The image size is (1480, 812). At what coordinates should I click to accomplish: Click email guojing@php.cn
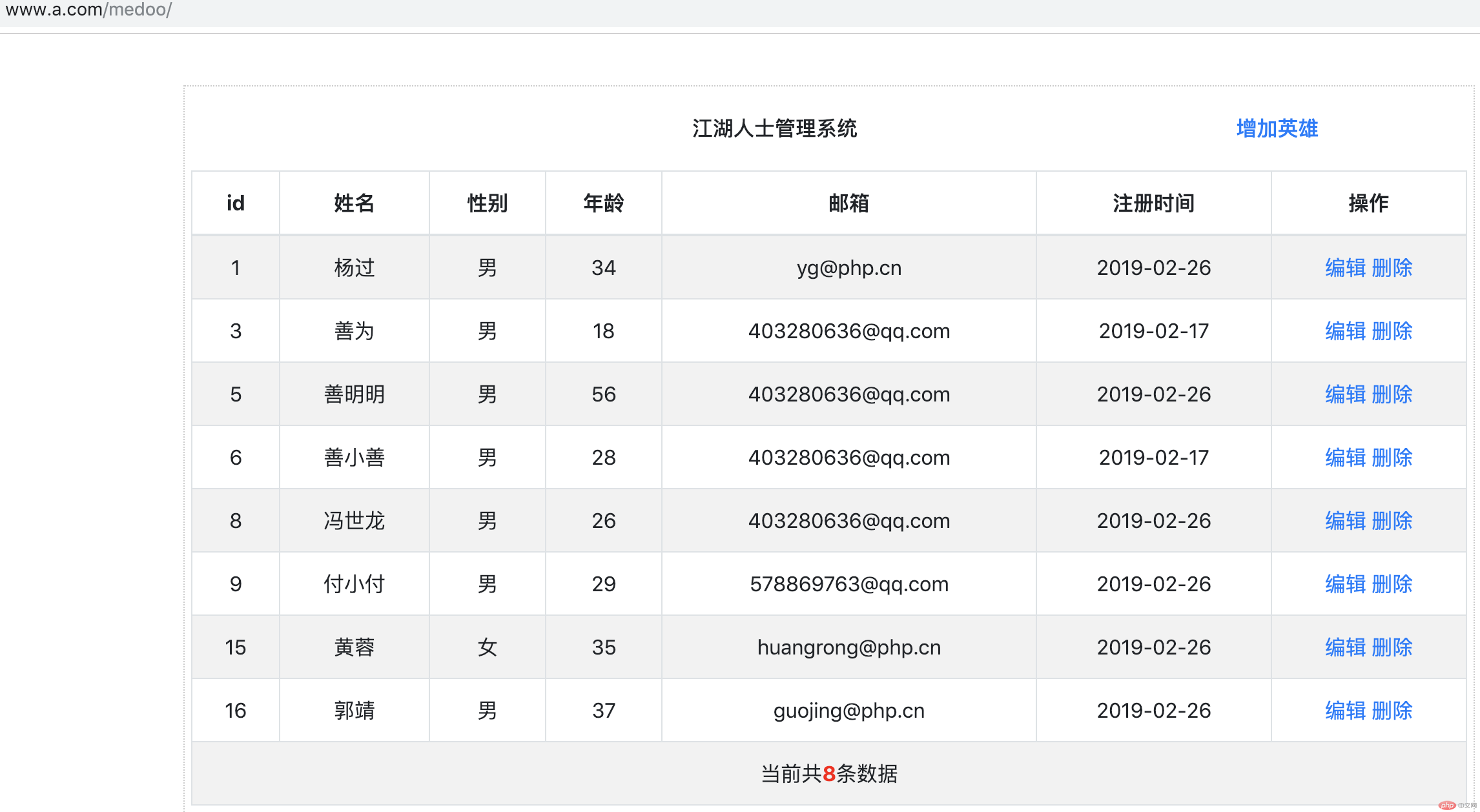click(x=849, y=711)
